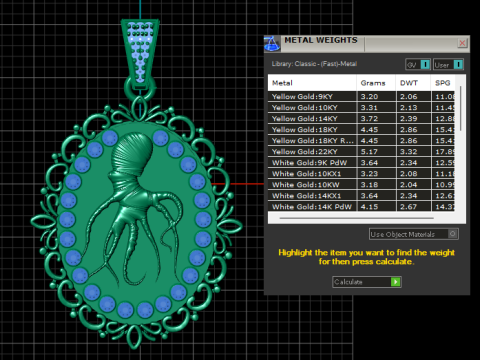Select the White Gold:14KX1 row

pyautogui.click(x=361, y=196)
